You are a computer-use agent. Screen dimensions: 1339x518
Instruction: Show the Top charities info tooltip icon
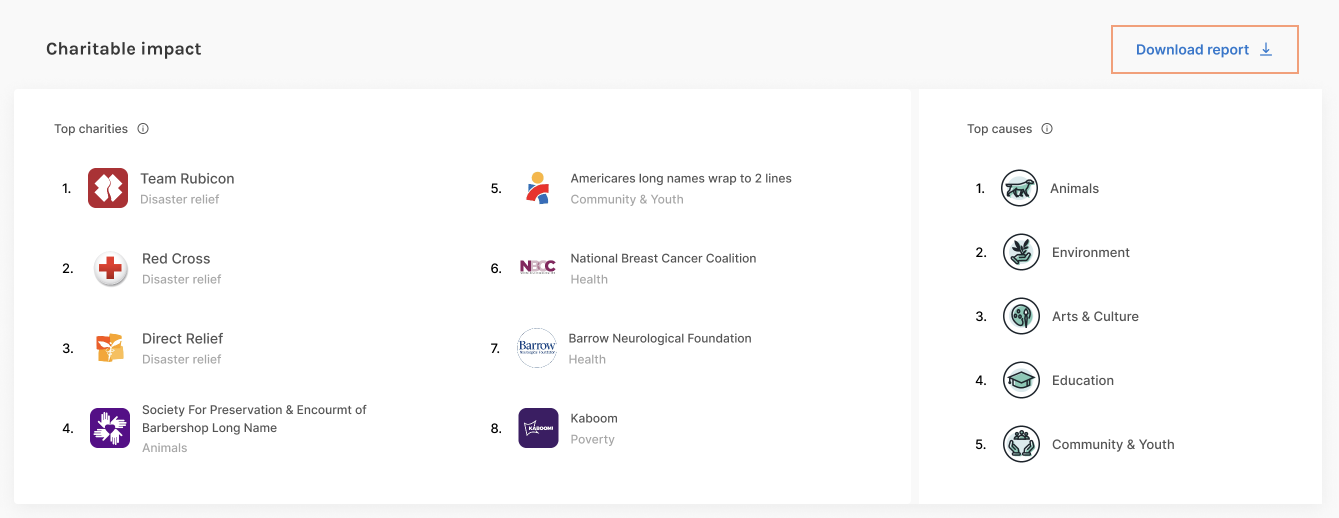(143, 129)
